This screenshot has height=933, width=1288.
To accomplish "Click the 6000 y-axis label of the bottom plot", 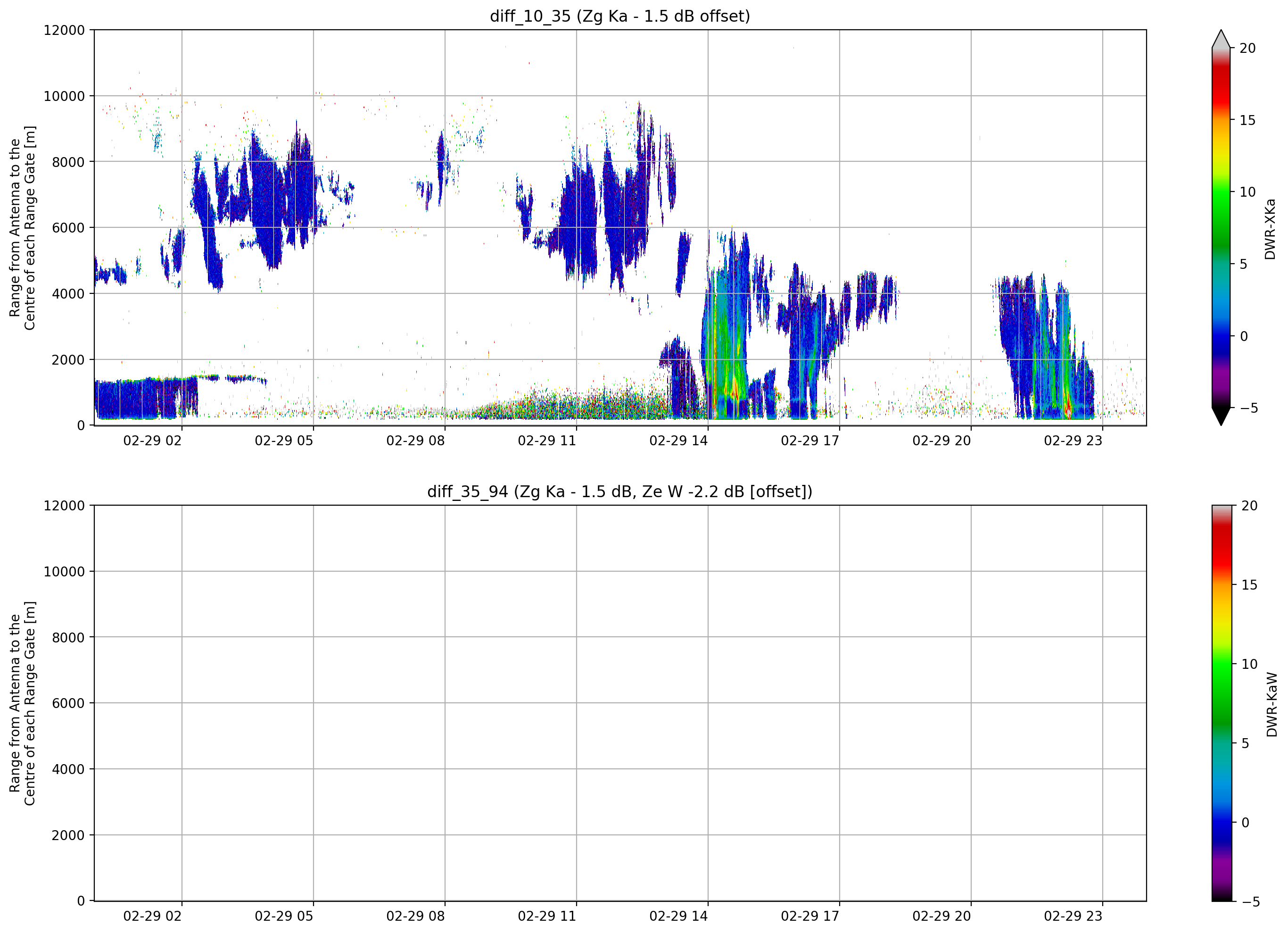I will tap(68, 703).
